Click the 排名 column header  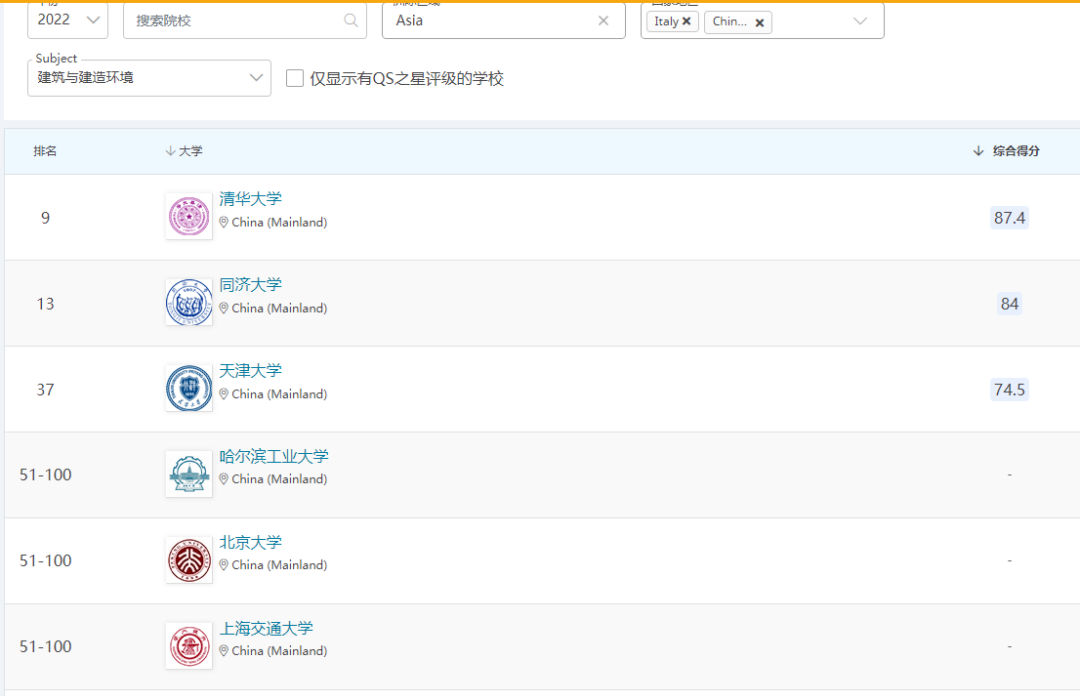click(x=45, y=151)
